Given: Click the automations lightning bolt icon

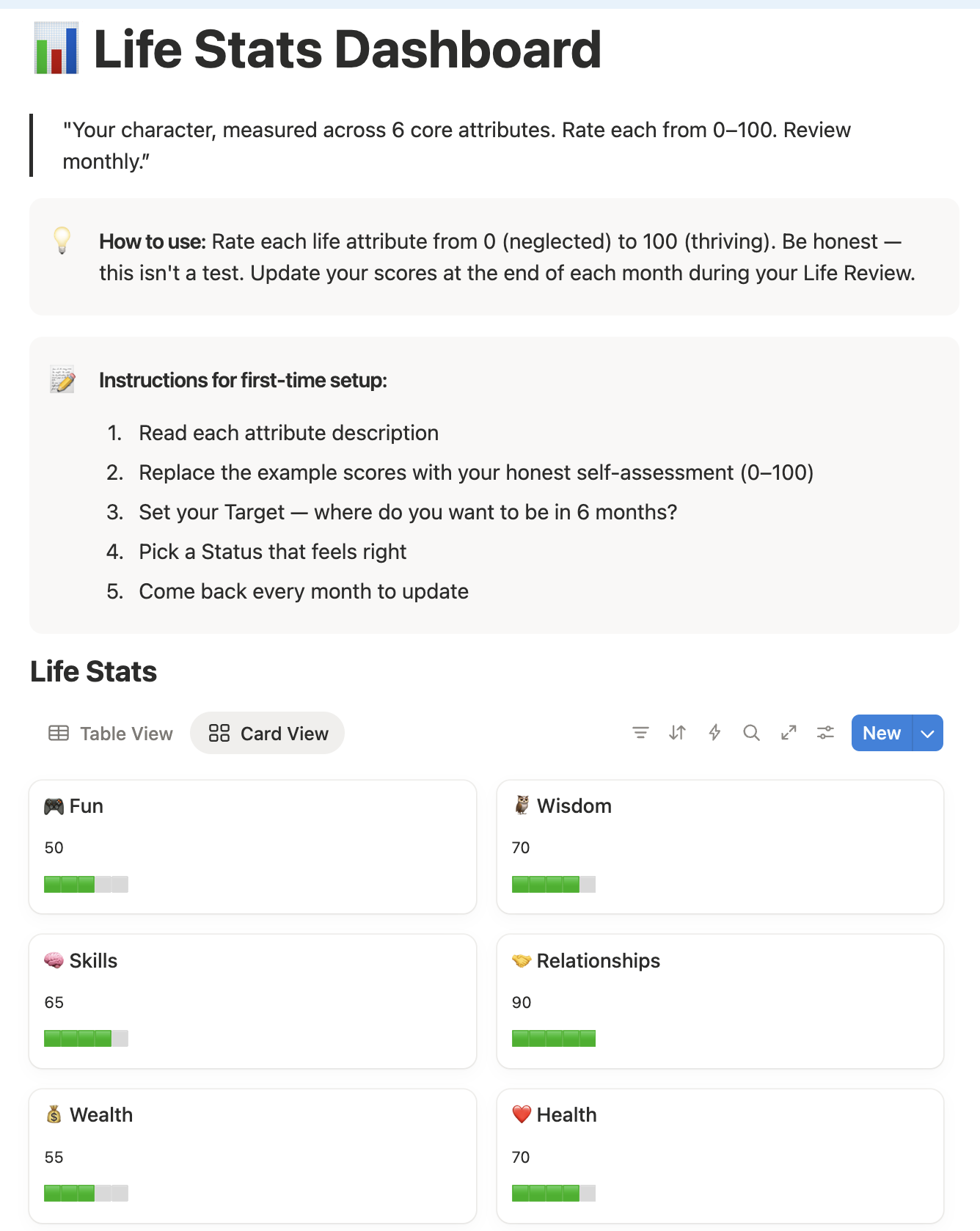Looking at the screenshot, I should click(x=714, y=732).
